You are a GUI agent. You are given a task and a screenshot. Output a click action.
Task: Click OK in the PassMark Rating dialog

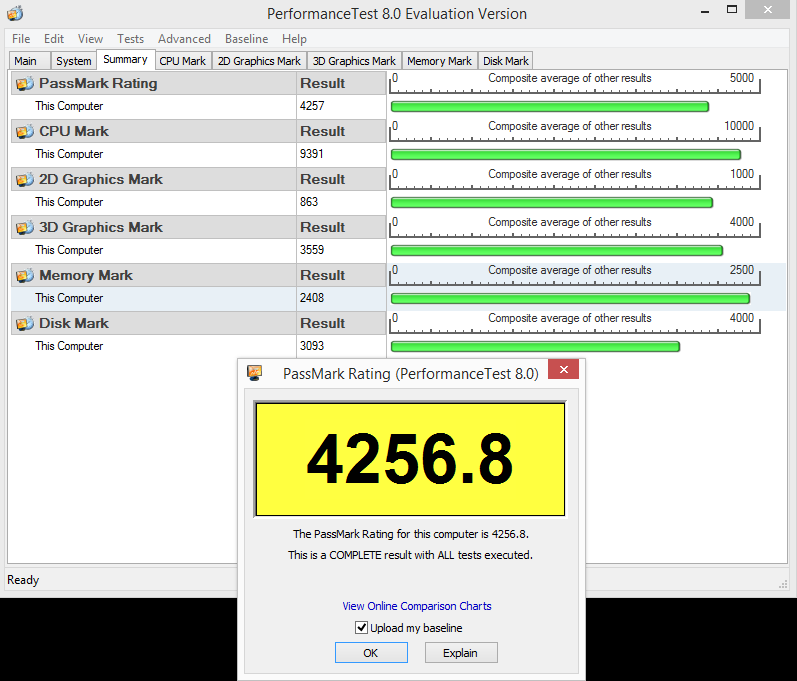[371, 653]
